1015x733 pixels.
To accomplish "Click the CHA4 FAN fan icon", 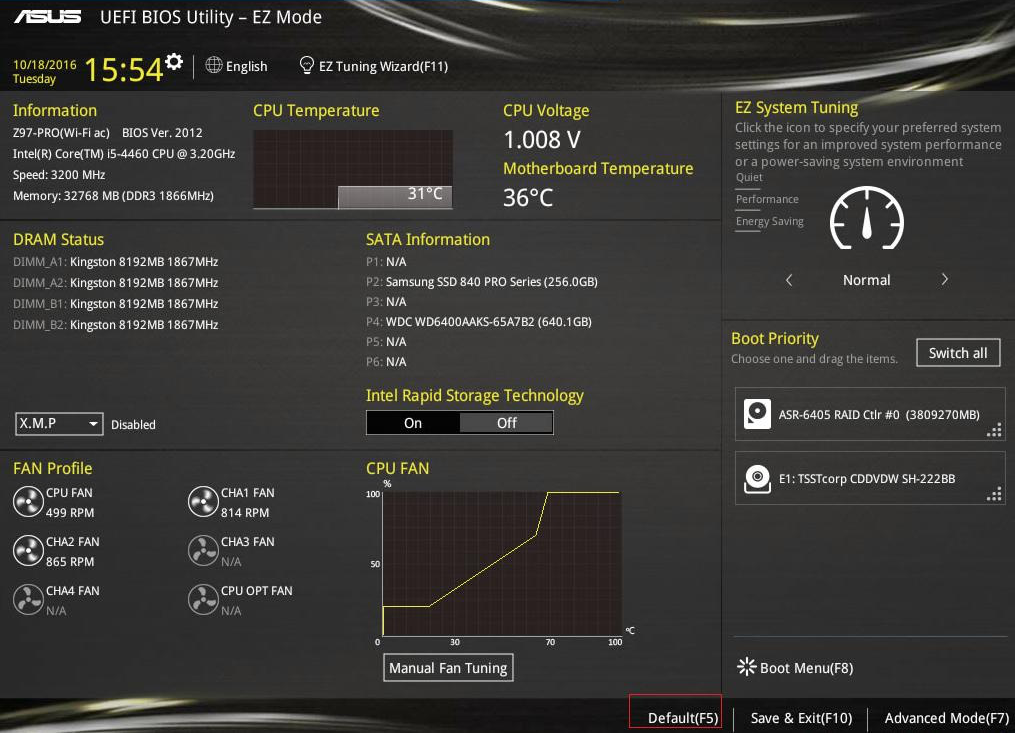I will 28,600.
